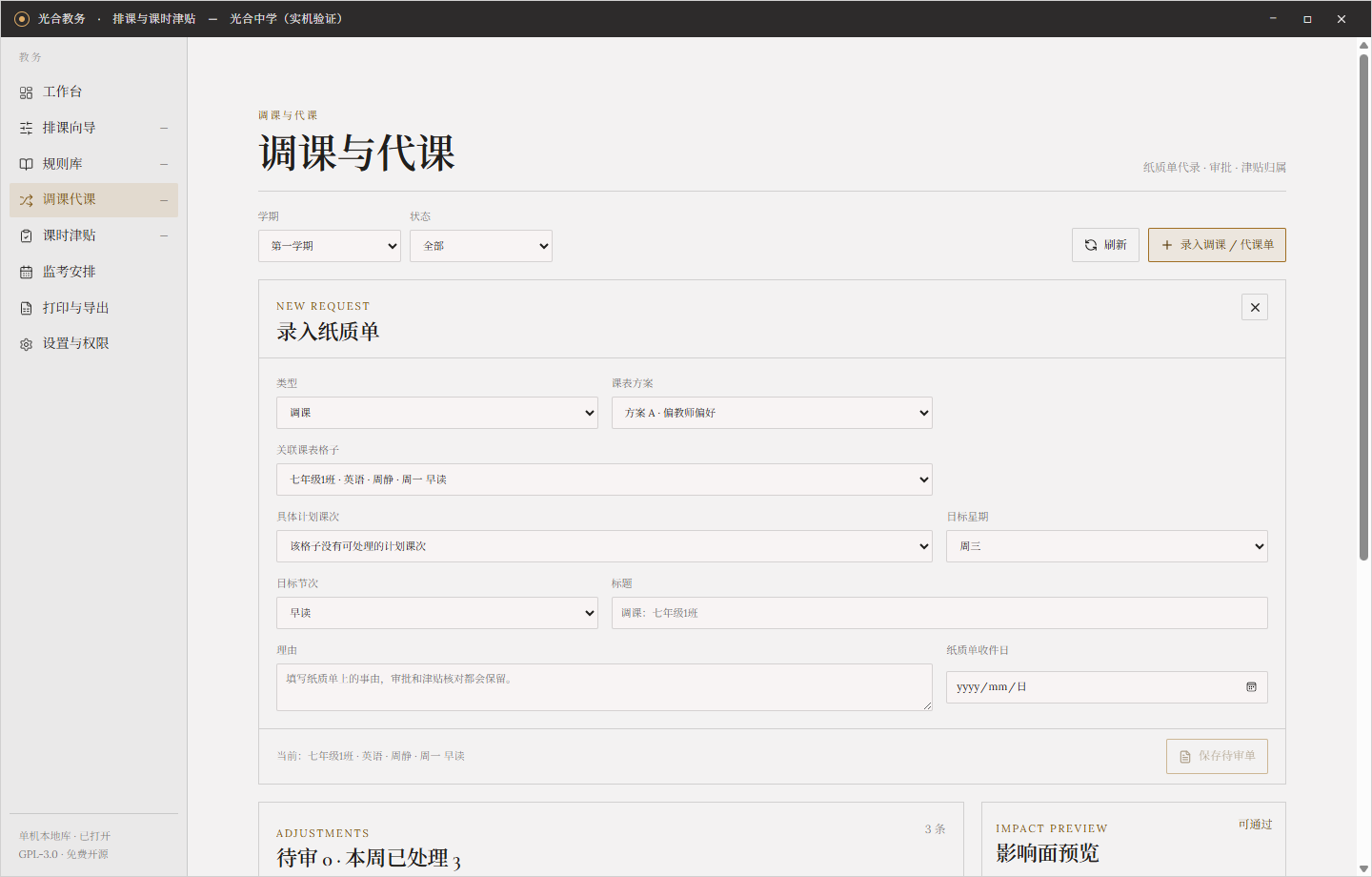
Task: Click the 纸质单收件日 date field
Action: pyautogui.click(x=1107, y=687)
